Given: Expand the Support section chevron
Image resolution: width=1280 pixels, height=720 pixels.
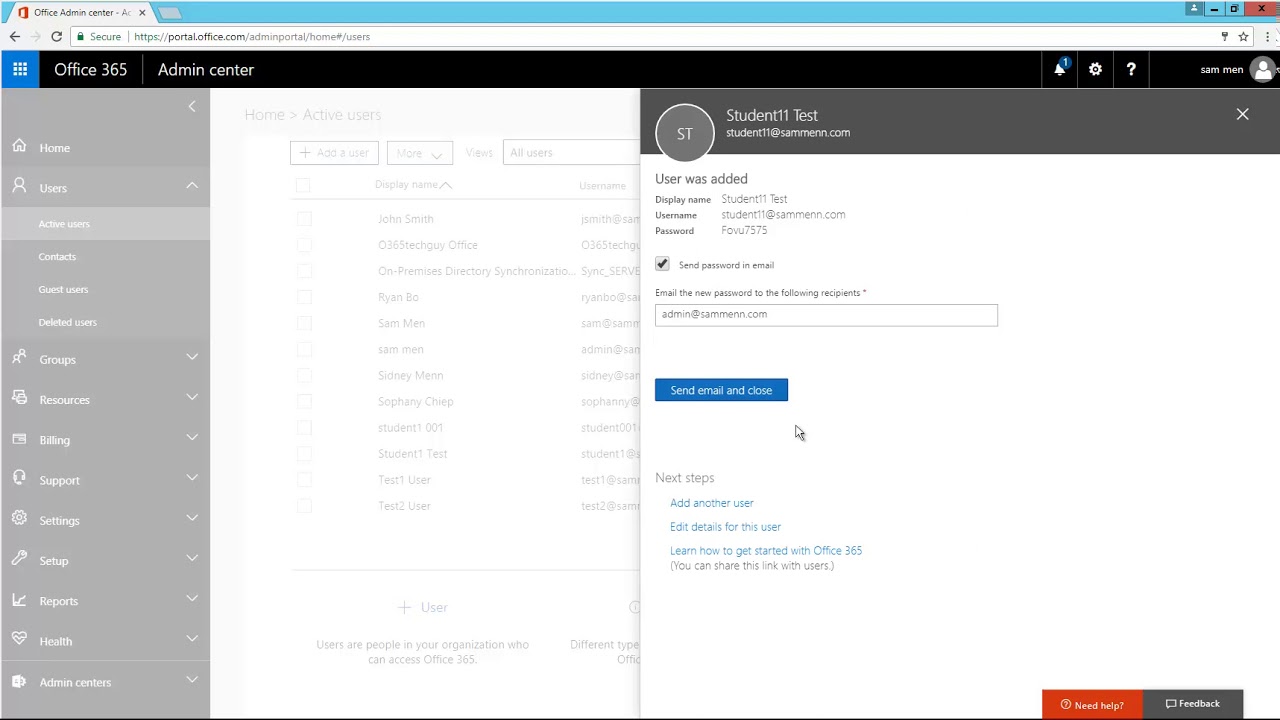Looking at the screenshot, I should 192,479.
